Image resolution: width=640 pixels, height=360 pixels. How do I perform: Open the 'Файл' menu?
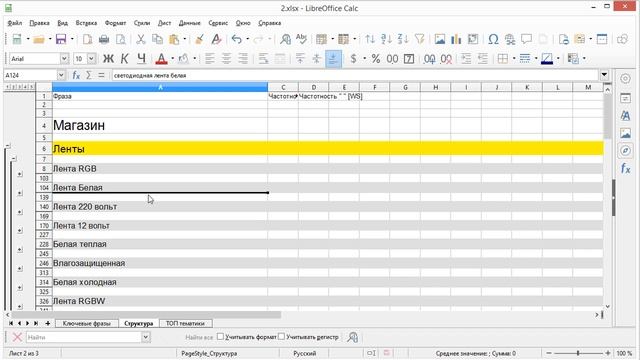[15, 23]
